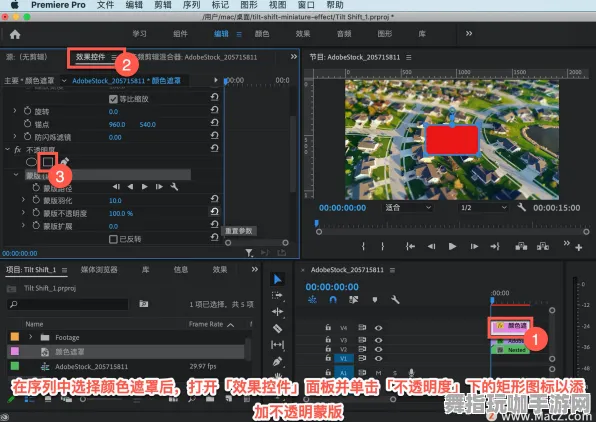Track the mask backward one frame in 蒙版路径
Image resolution: width=596 pixels, height=422 pixels.
coord(130,187)
